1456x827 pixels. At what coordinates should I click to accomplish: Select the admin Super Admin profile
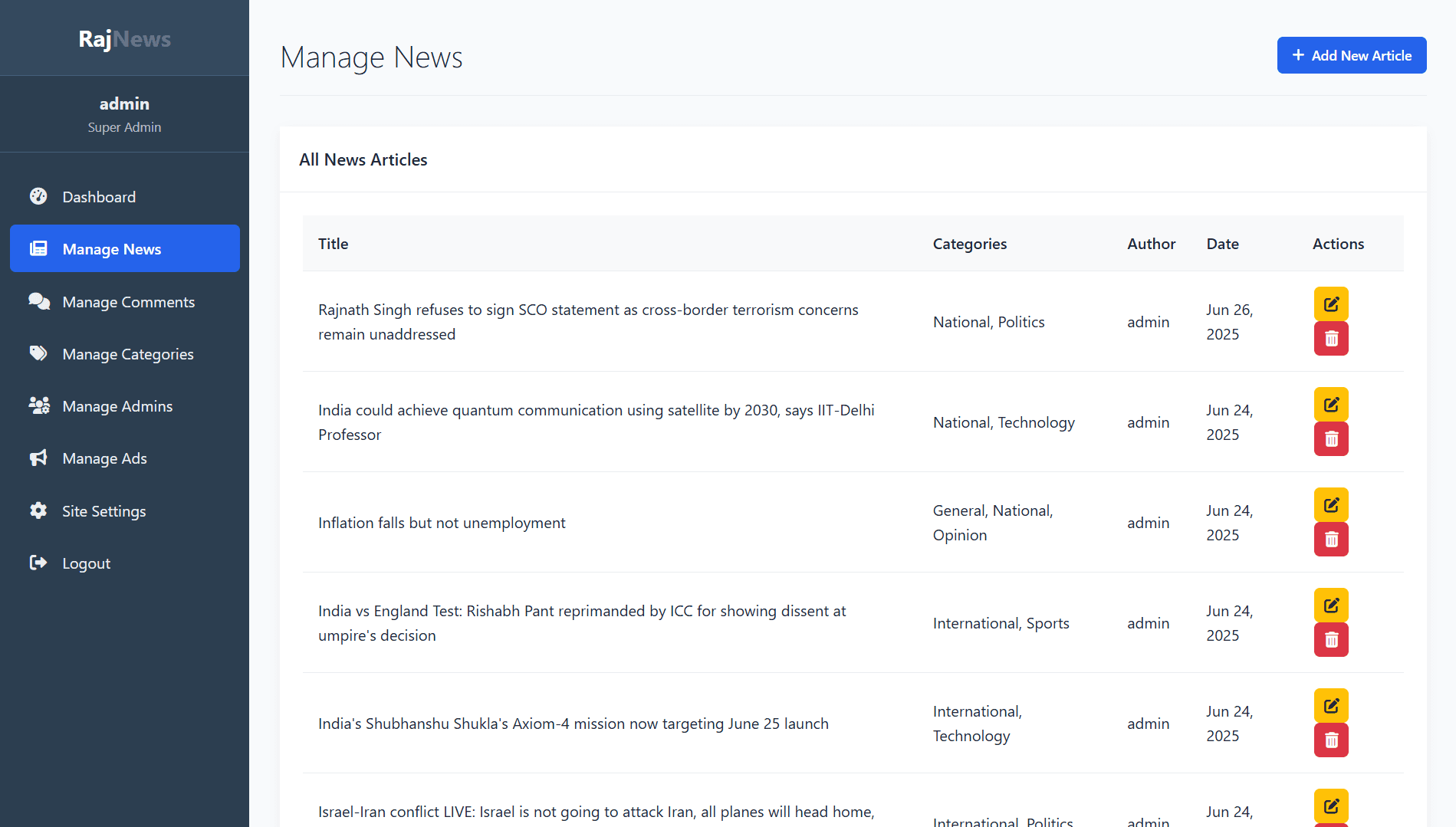coord(124,113)
